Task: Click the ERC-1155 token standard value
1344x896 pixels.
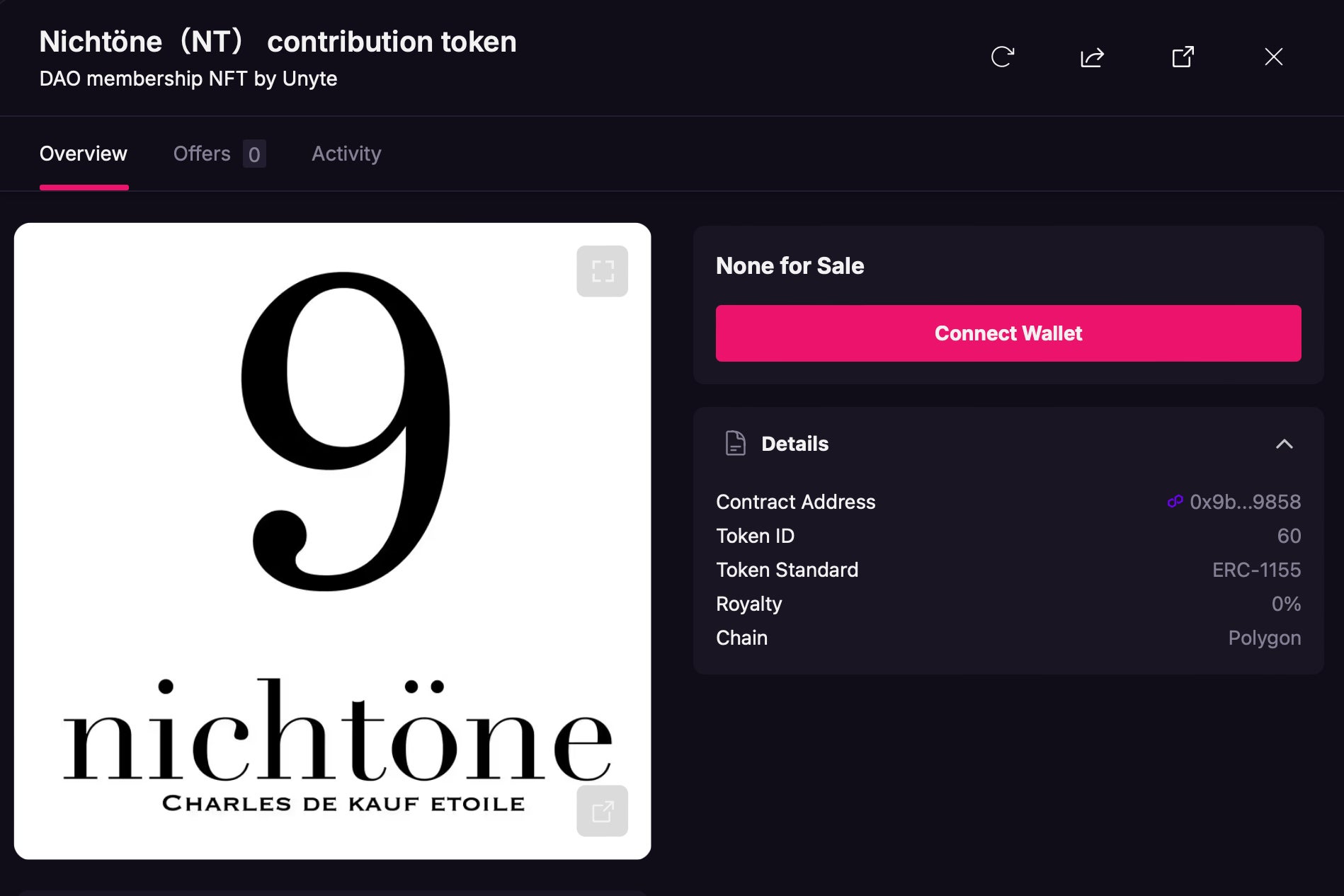Action: 1256,570
